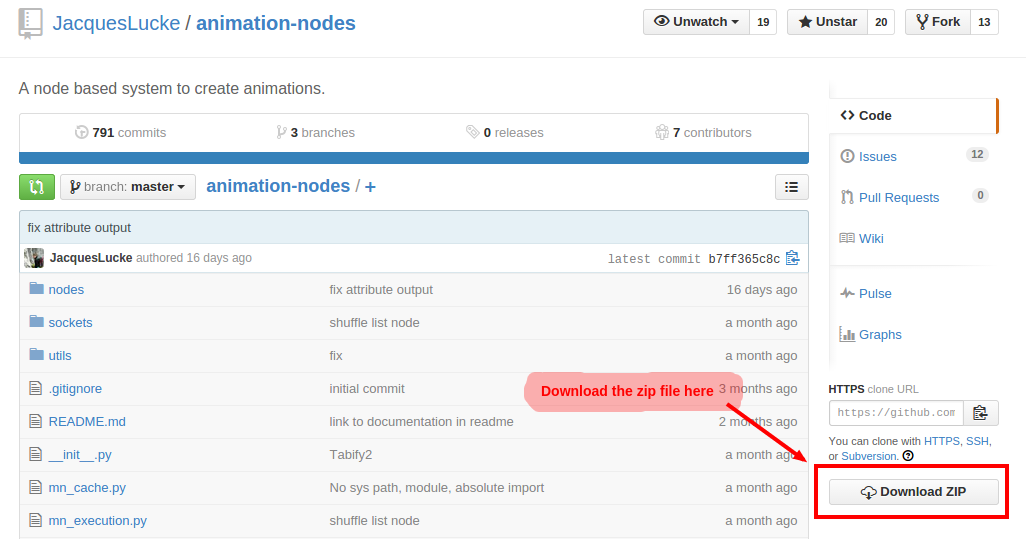The height and width of the screenshot is (539, 1026).
Task: Click the commits history clock icon
Action: pyautogui.click(x=81, y=132)
